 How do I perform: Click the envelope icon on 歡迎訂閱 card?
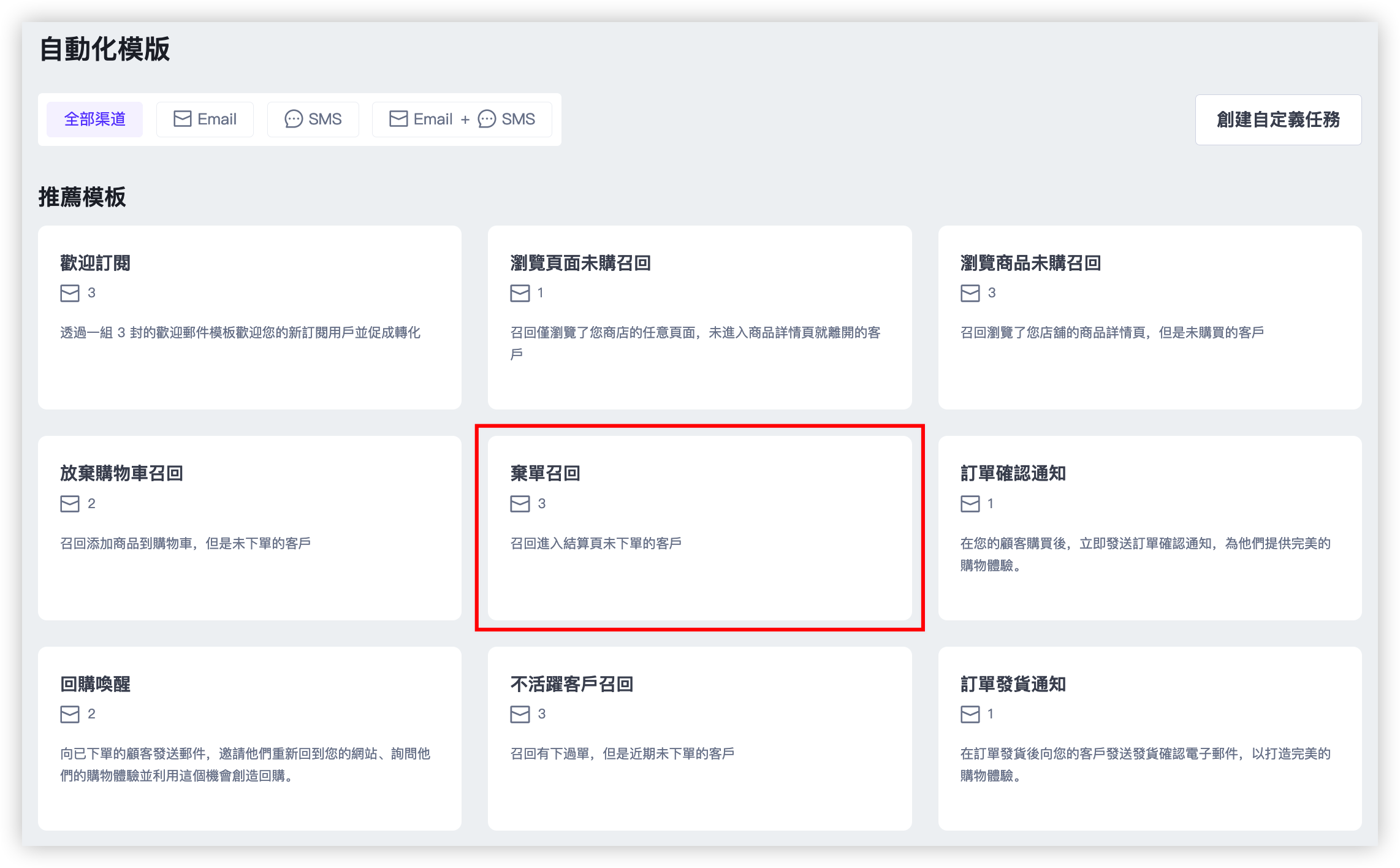(70, 293)
